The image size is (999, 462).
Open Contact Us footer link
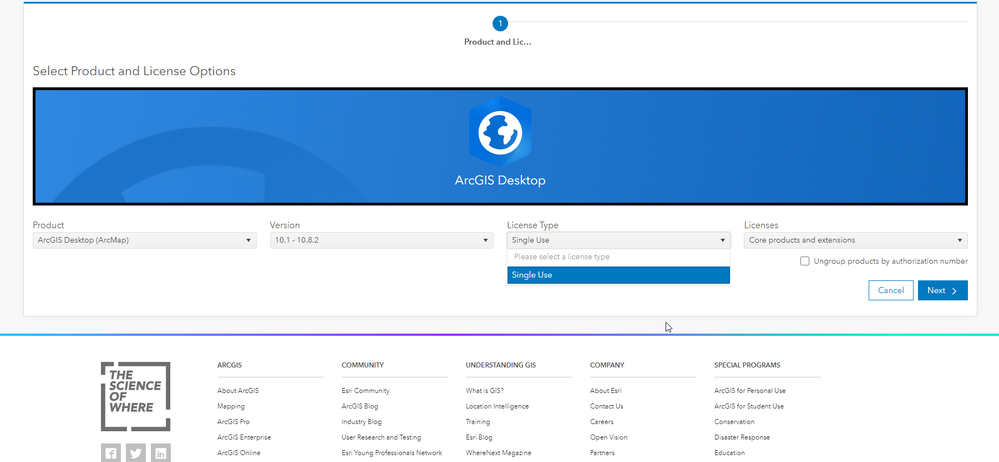[x=607, y=407]
